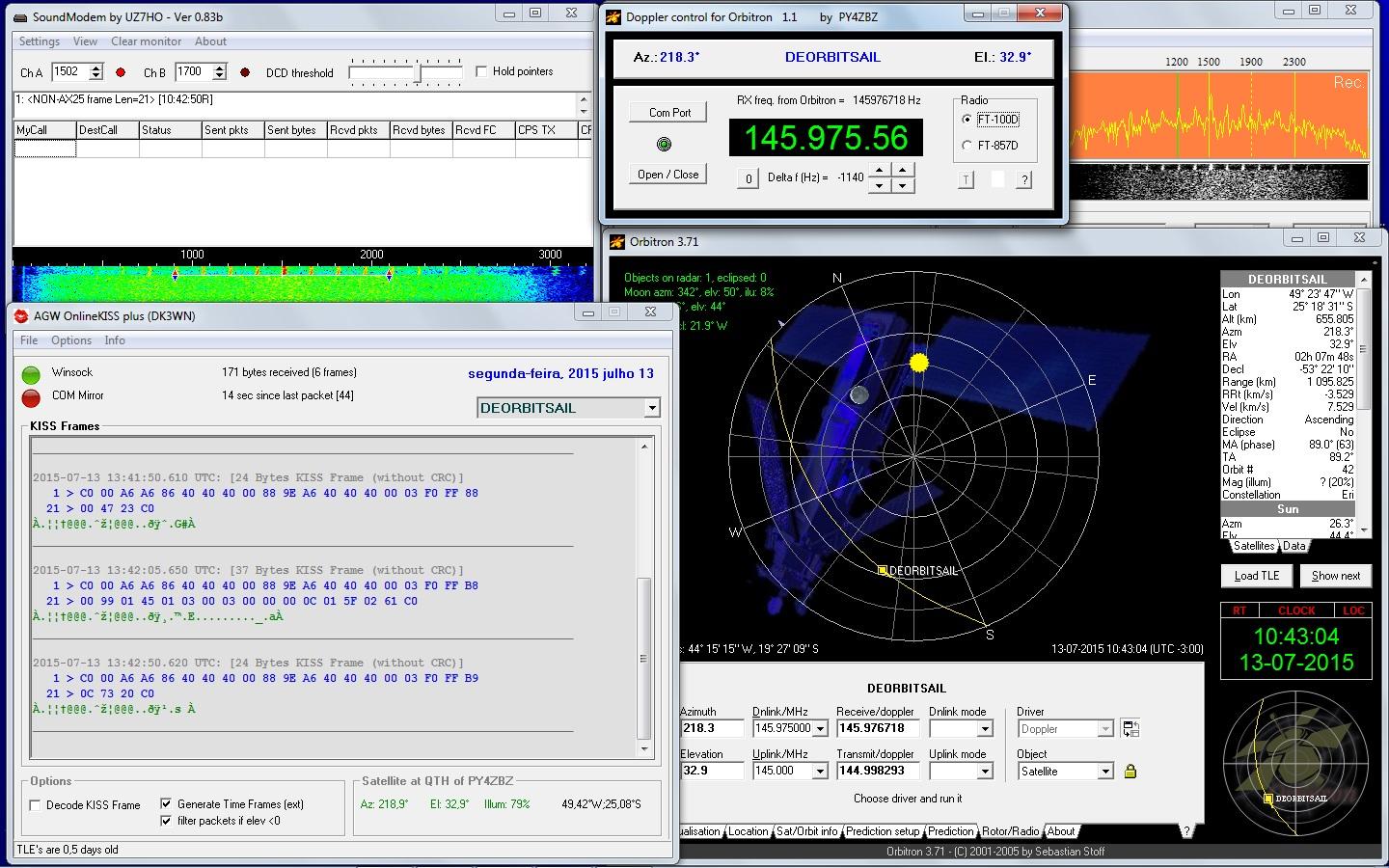Open the Clear monitor menu in SoundModem
Screen dimensions: 1389x868
point(146,41)
